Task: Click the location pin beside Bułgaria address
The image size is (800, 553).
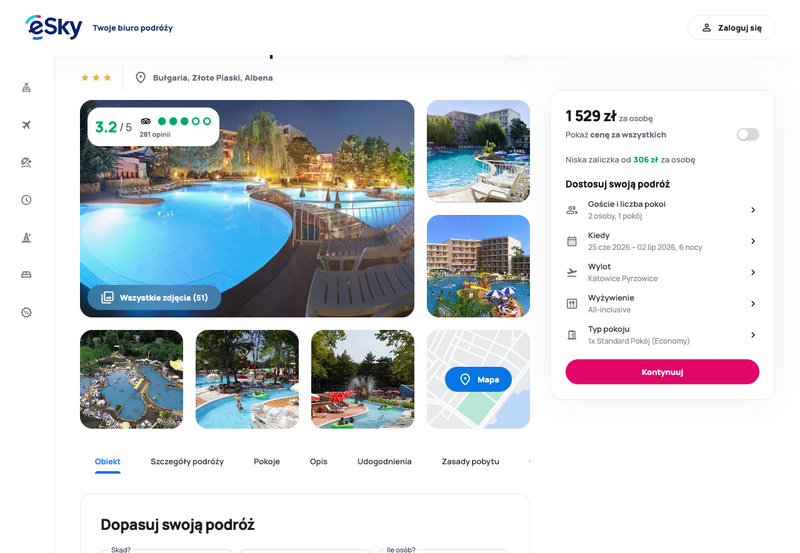Action: click(140, 78)
